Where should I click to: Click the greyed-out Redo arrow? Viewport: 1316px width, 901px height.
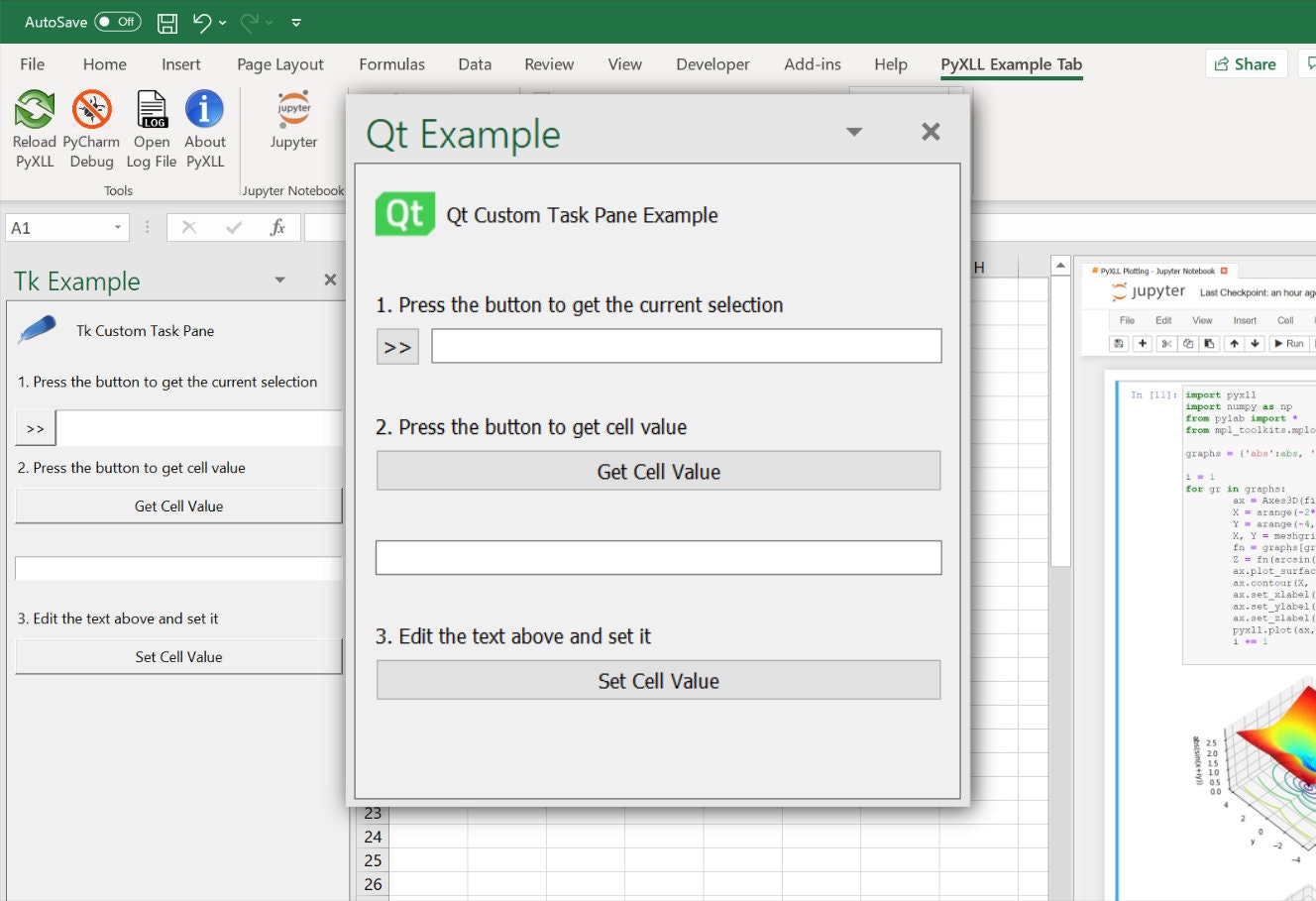(250, 22)
